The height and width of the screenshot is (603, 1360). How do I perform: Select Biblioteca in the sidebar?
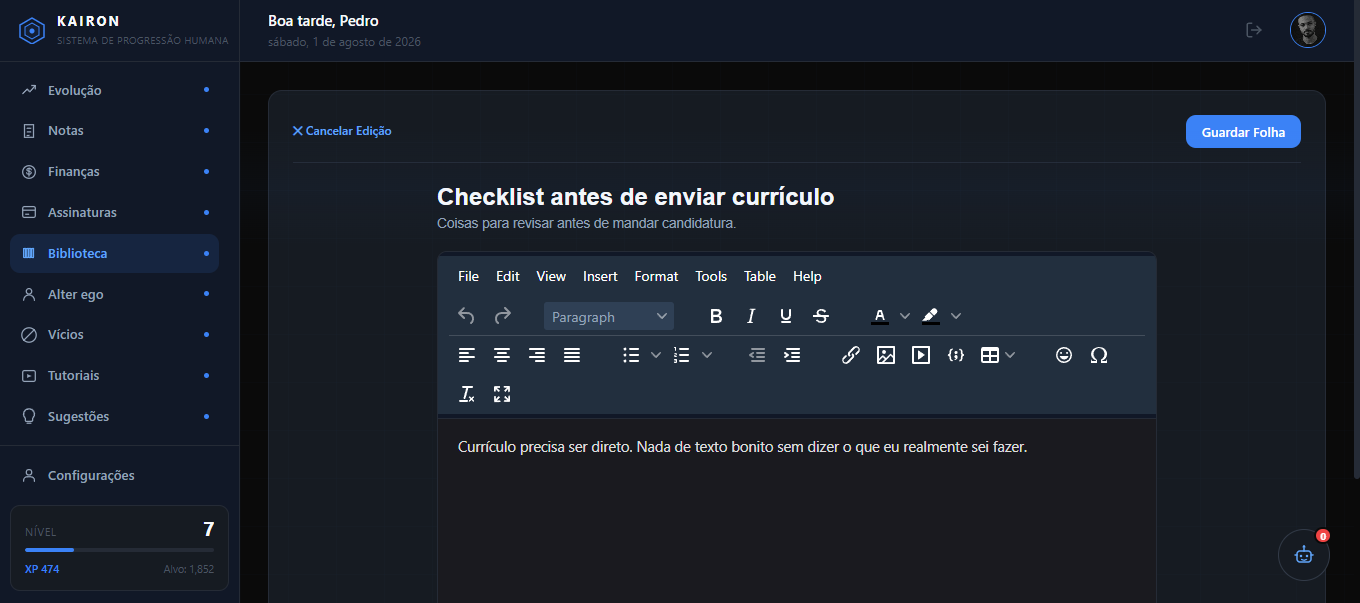pos(114,254)
